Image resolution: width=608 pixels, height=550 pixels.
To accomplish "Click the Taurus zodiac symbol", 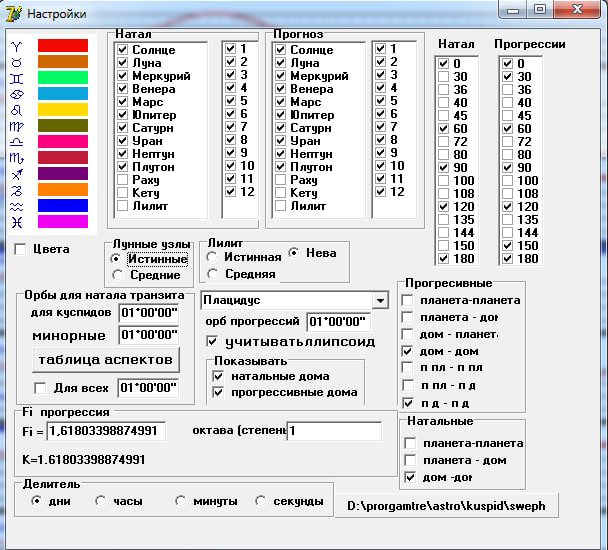I will coord(15,62).
